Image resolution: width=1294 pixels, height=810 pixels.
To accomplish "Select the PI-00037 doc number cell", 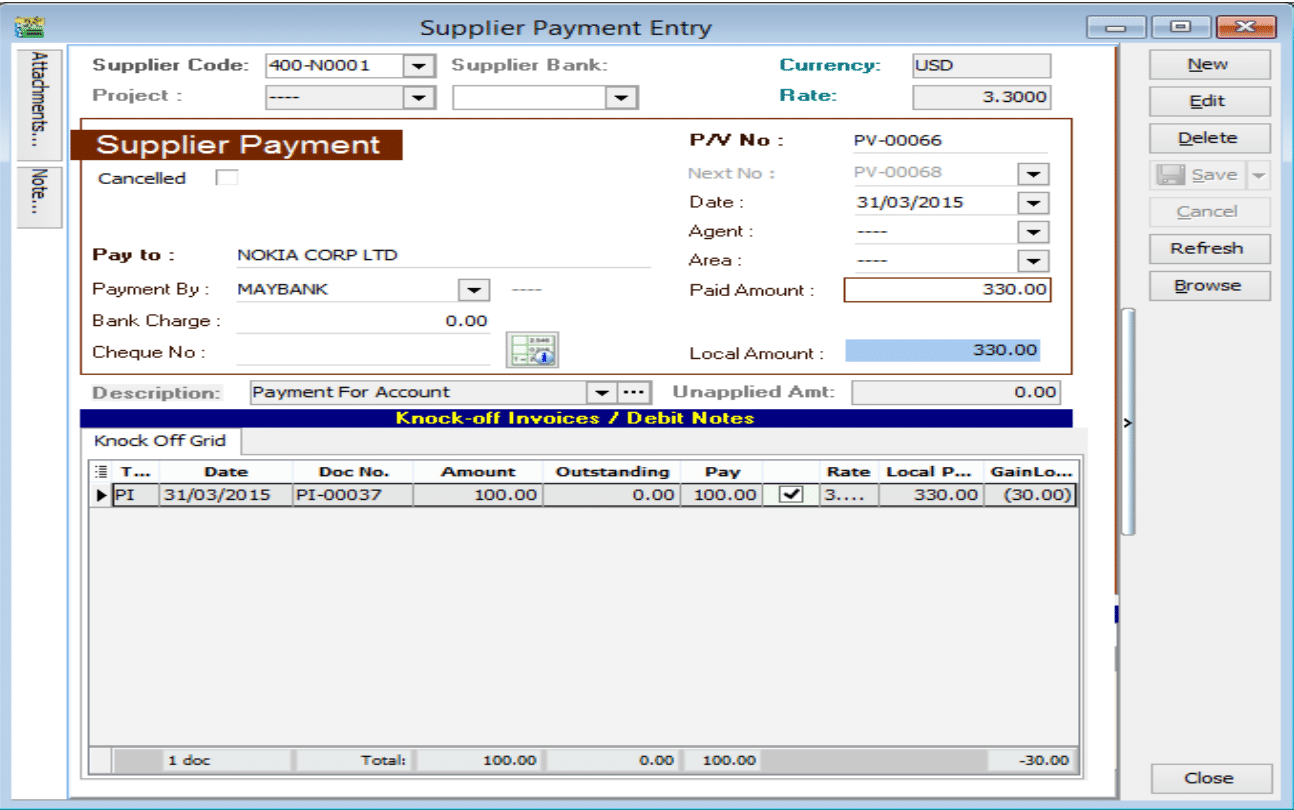I will coord(353,495).
